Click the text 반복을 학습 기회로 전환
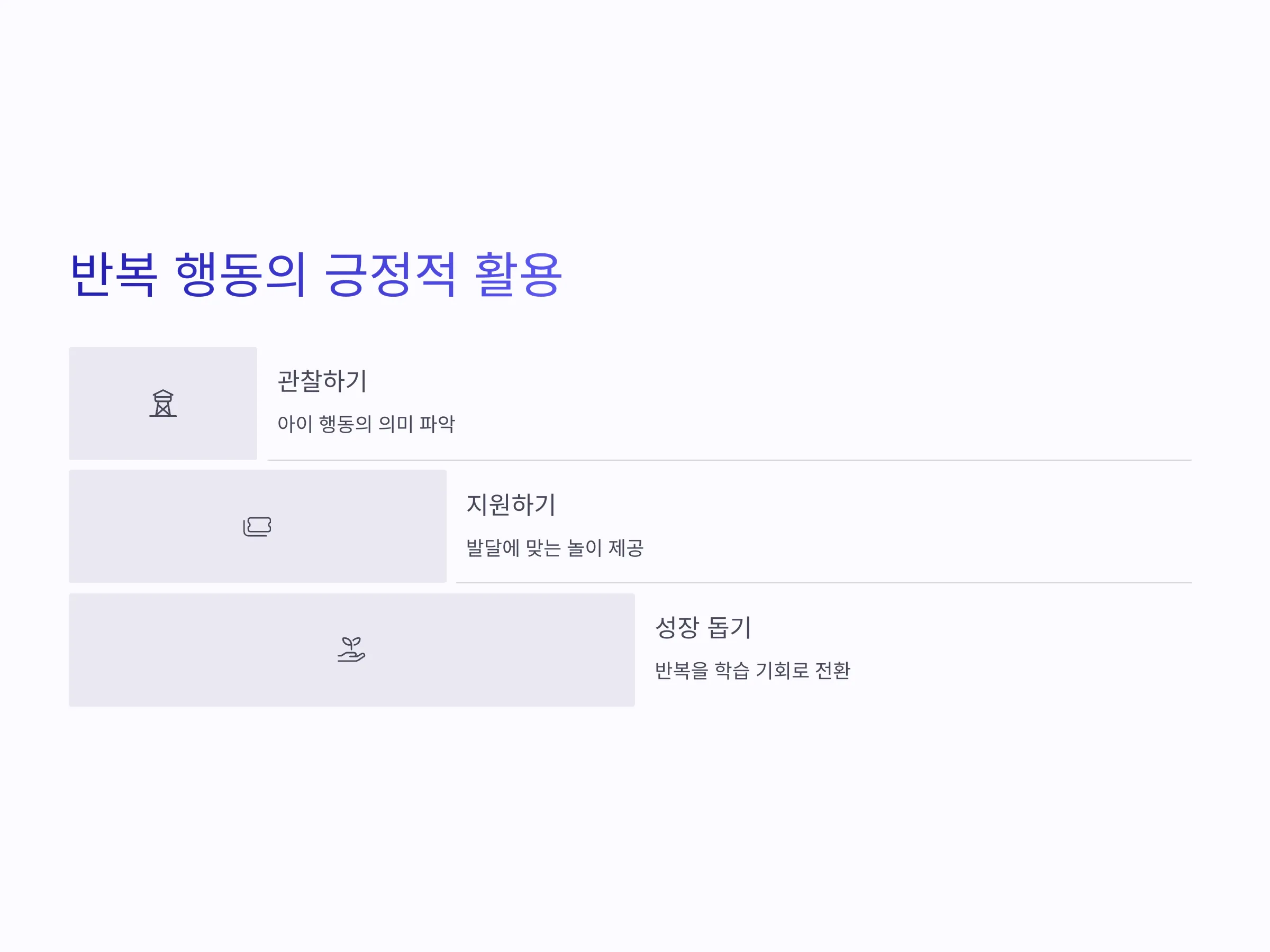1270x952 pixels. [752, 670]
